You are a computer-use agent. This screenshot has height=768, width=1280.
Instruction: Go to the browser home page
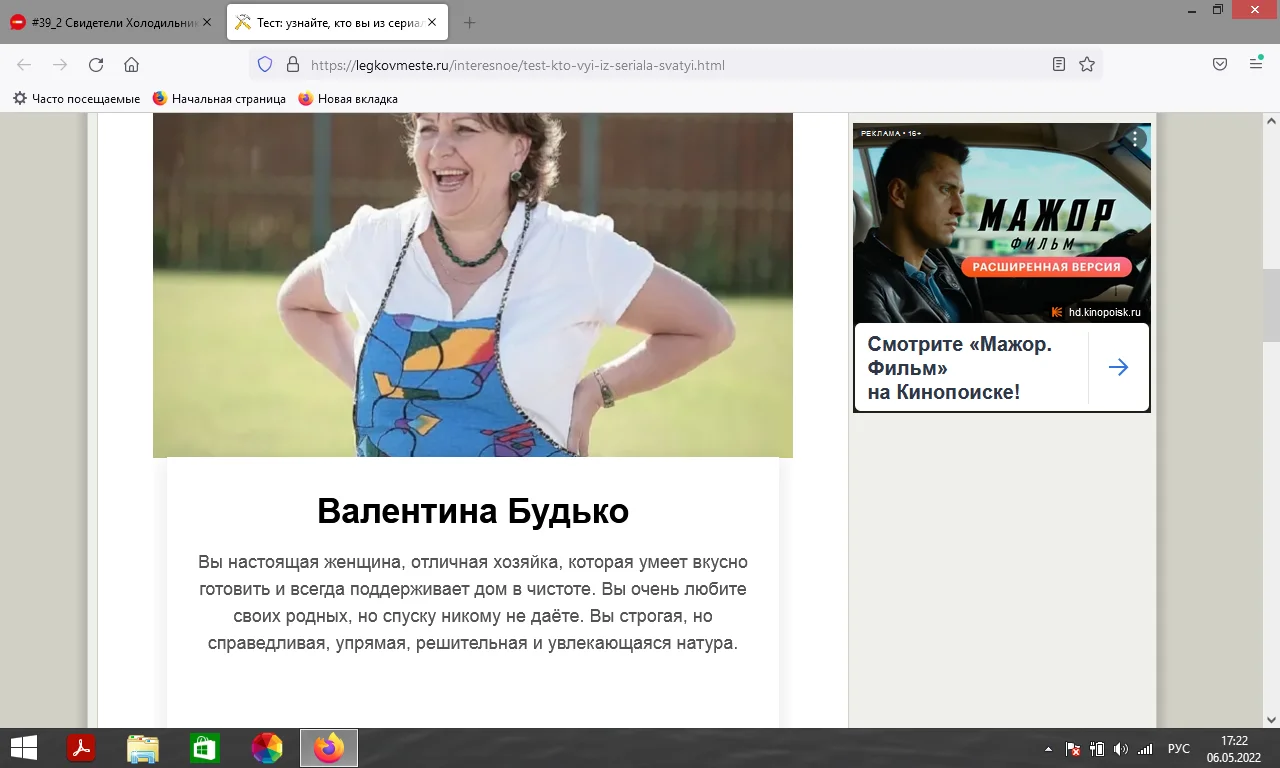point(131,64)
